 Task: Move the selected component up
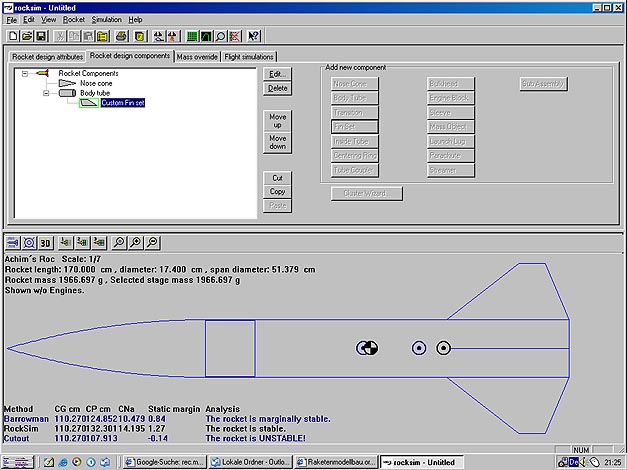pyautogui.click(x=278, y=121)
